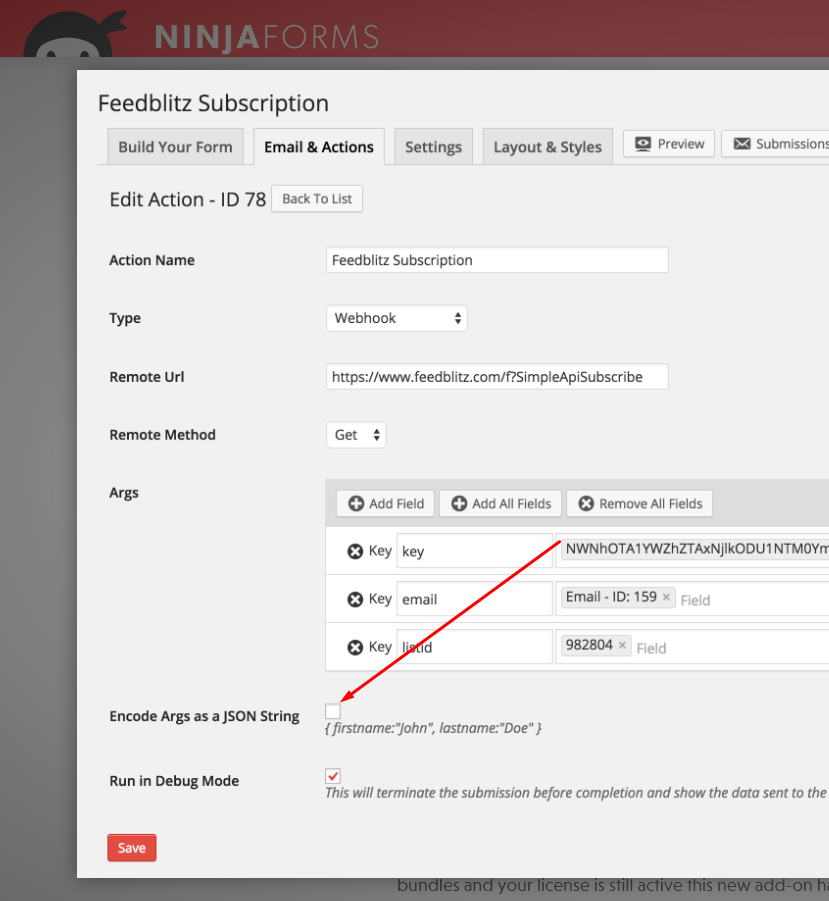Image resolution: width=829 pixels, height=901 pixels.
Task: Go to the Layout & Styles tab
Action: coord(547,146)
